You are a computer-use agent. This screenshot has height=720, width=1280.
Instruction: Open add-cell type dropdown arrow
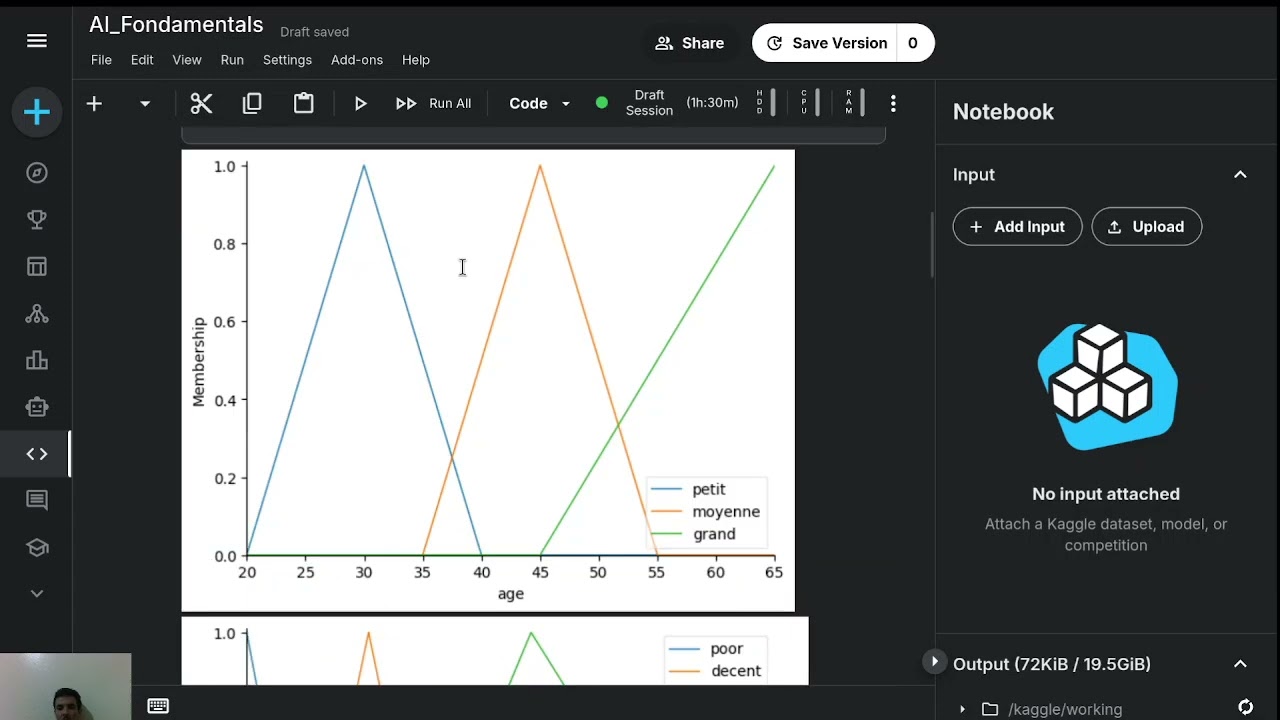coord(145,103)
